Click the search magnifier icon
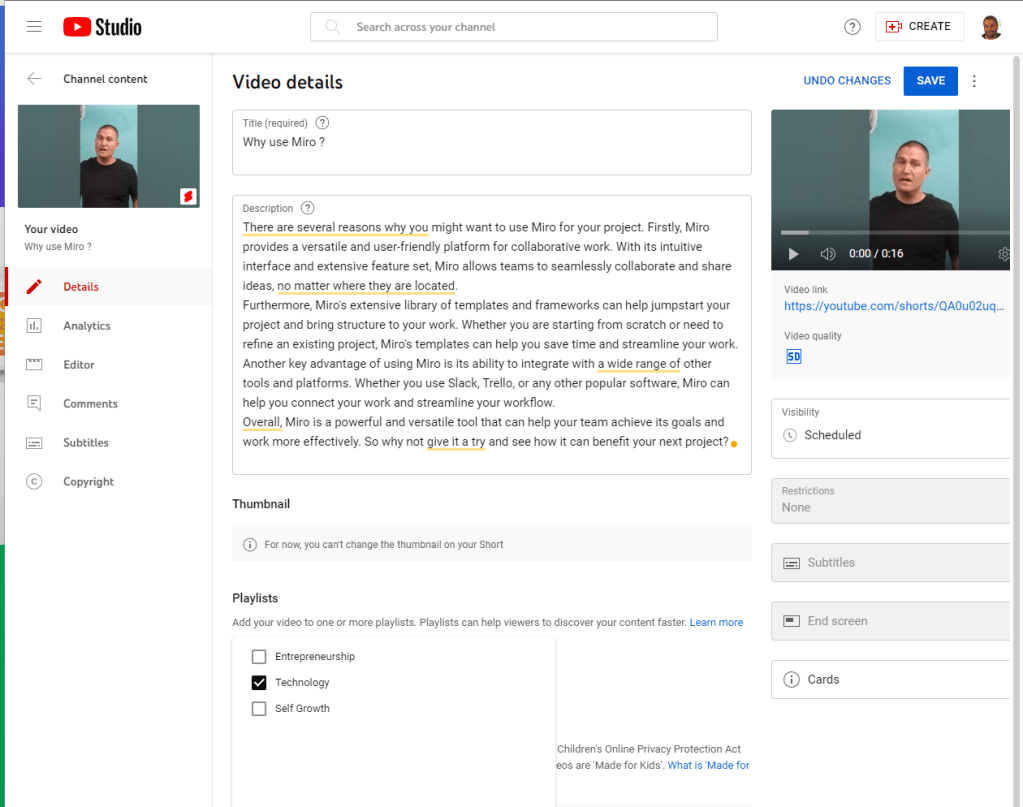Screen dimensions: 1023x807 pos(333,27)
